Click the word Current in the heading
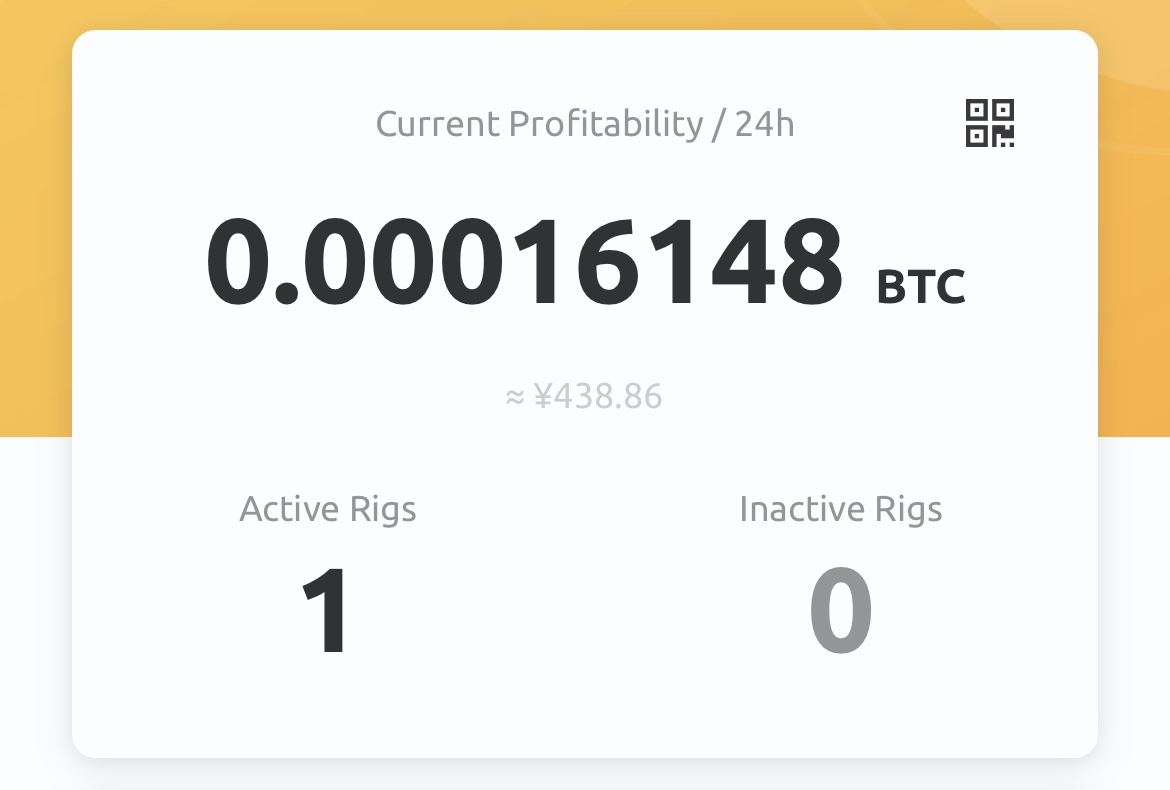Viewport: 1170px width, 790px height. [437, 124]
